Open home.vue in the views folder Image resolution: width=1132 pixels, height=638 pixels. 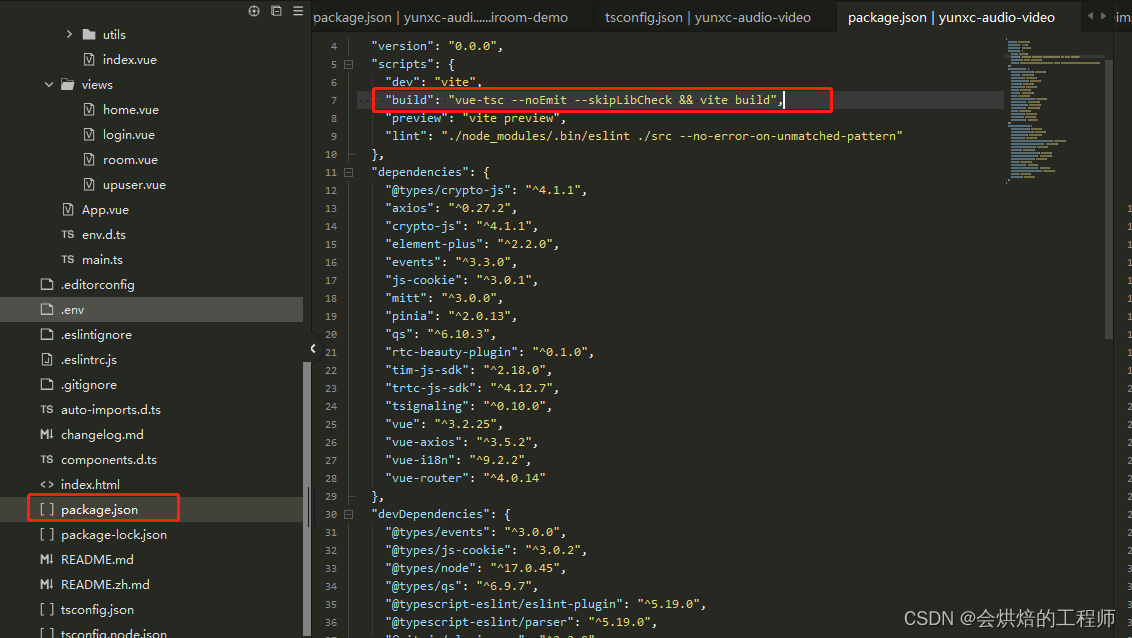pos(131,109)
